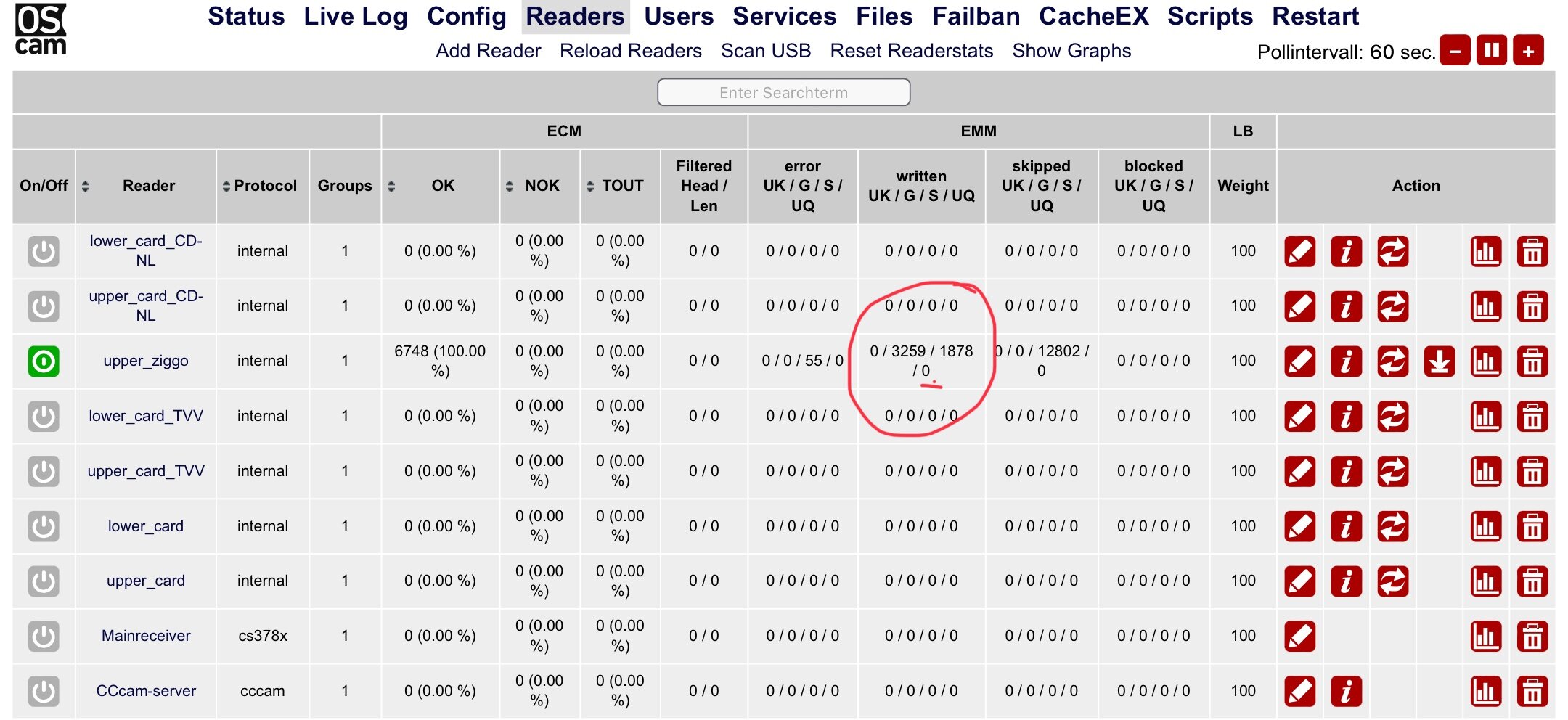Screen dimensions: 1568x720
Task: Open the Live Log tab
Action: click(355, 16)
